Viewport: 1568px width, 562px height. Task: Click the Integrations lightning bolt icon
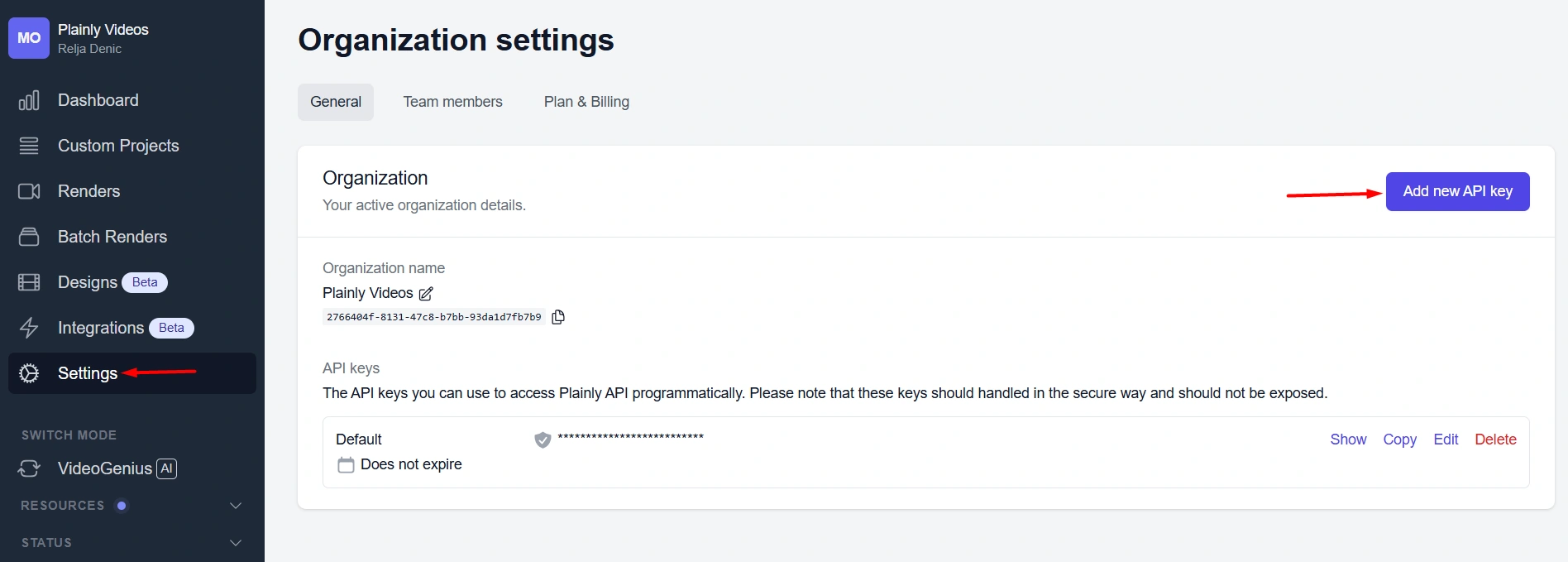click(x=29, y=329)
